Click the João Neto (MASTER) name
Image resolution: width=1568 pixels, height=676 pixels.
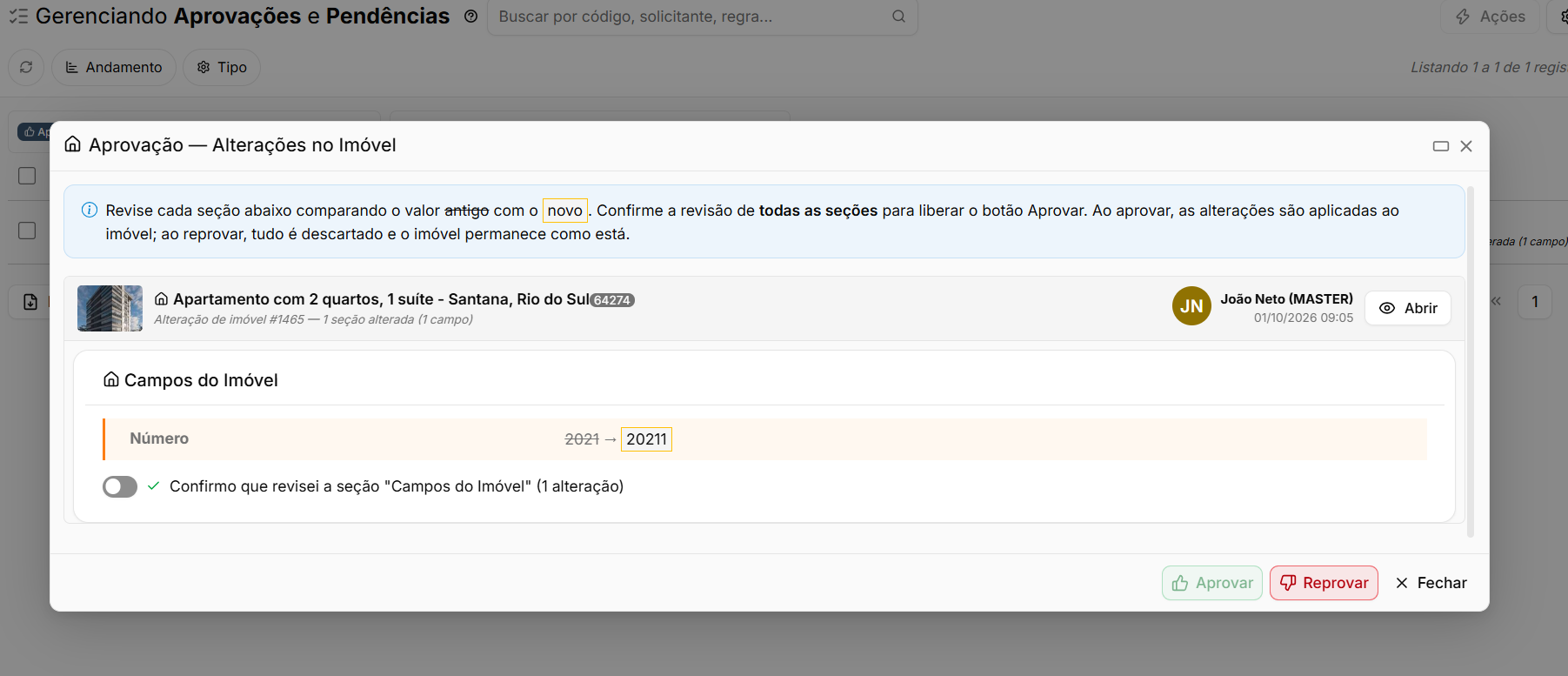tap(1287, 298)
